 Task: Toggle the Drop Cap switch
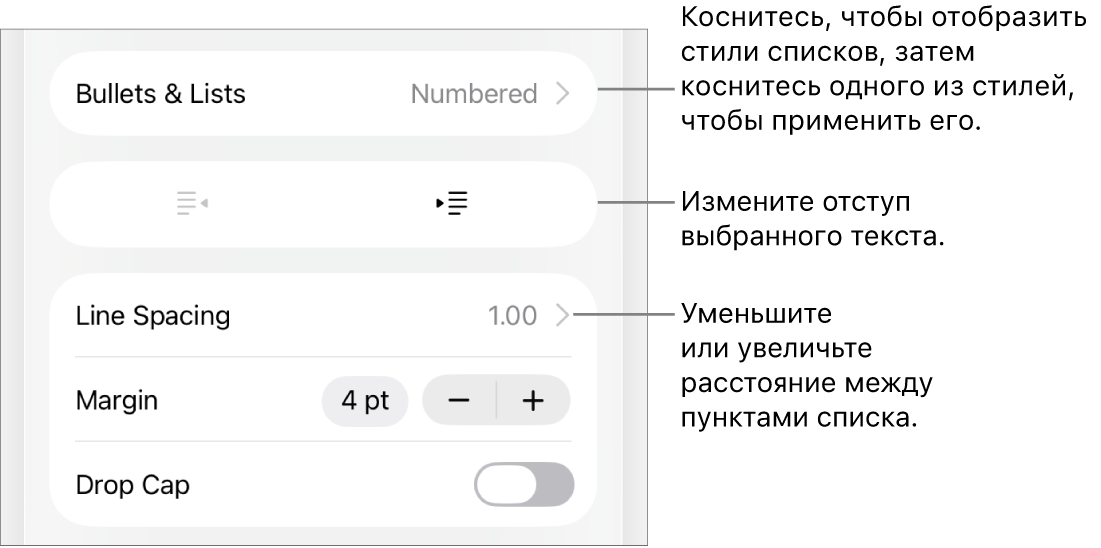[524, 486]
